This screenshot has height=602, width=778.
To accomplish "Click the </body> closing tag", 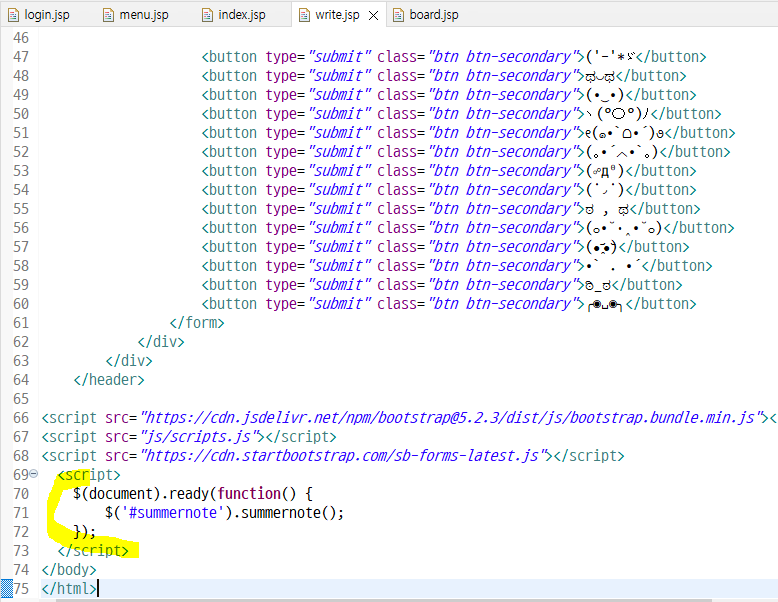I will pyautogui.click(x=69, y=570).
